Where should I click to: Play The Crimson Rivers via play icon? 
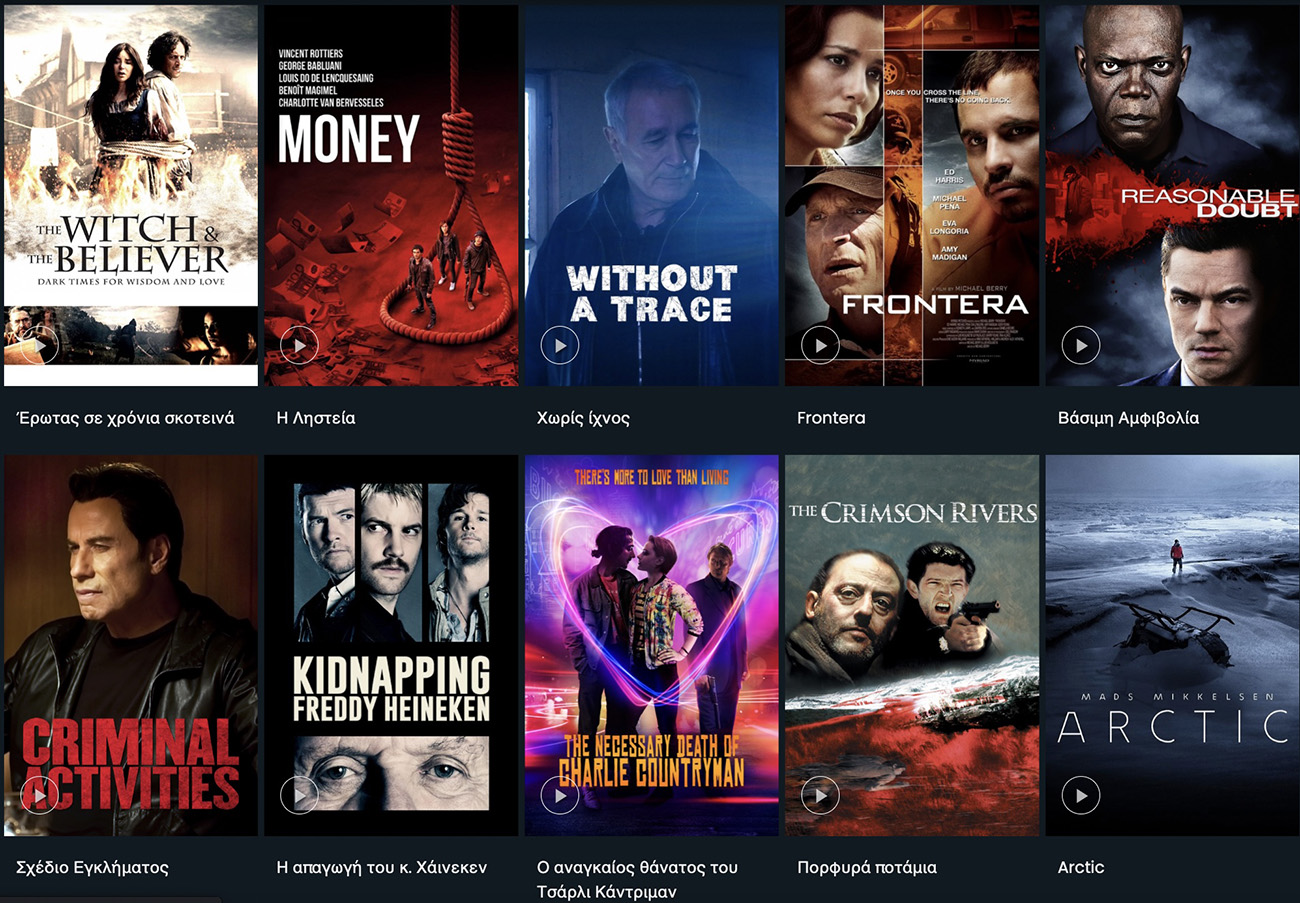pos(820,796)
